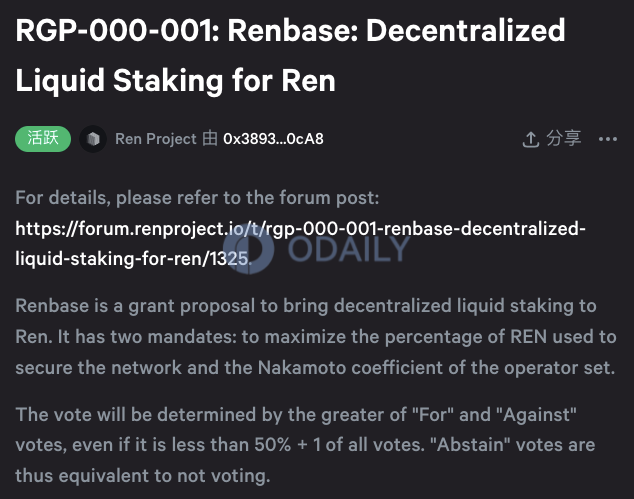
Task: Click the 分享 share label
Action: tap(564, 139)
